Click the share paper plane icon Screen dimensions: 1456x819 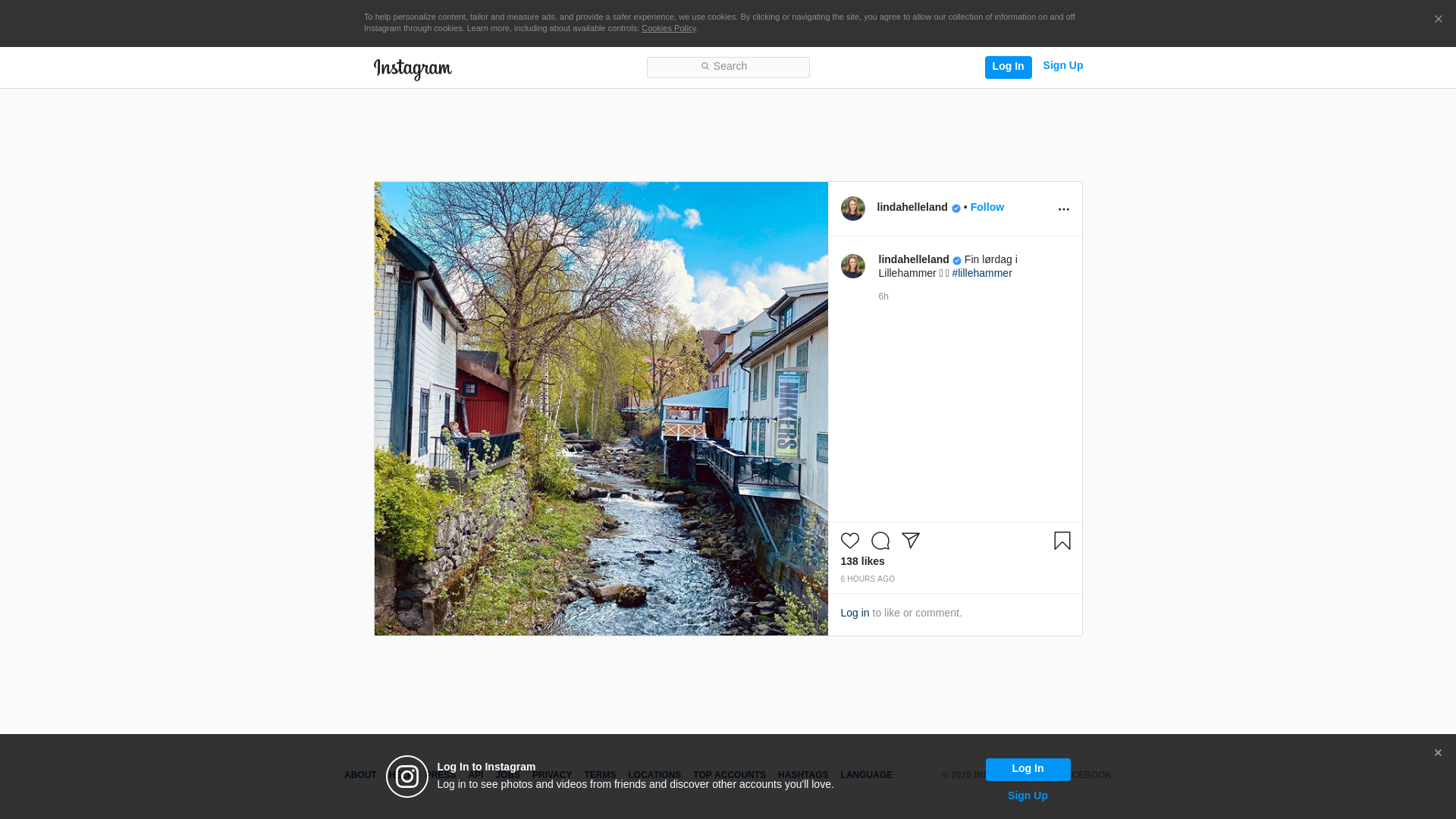(910, 541)
